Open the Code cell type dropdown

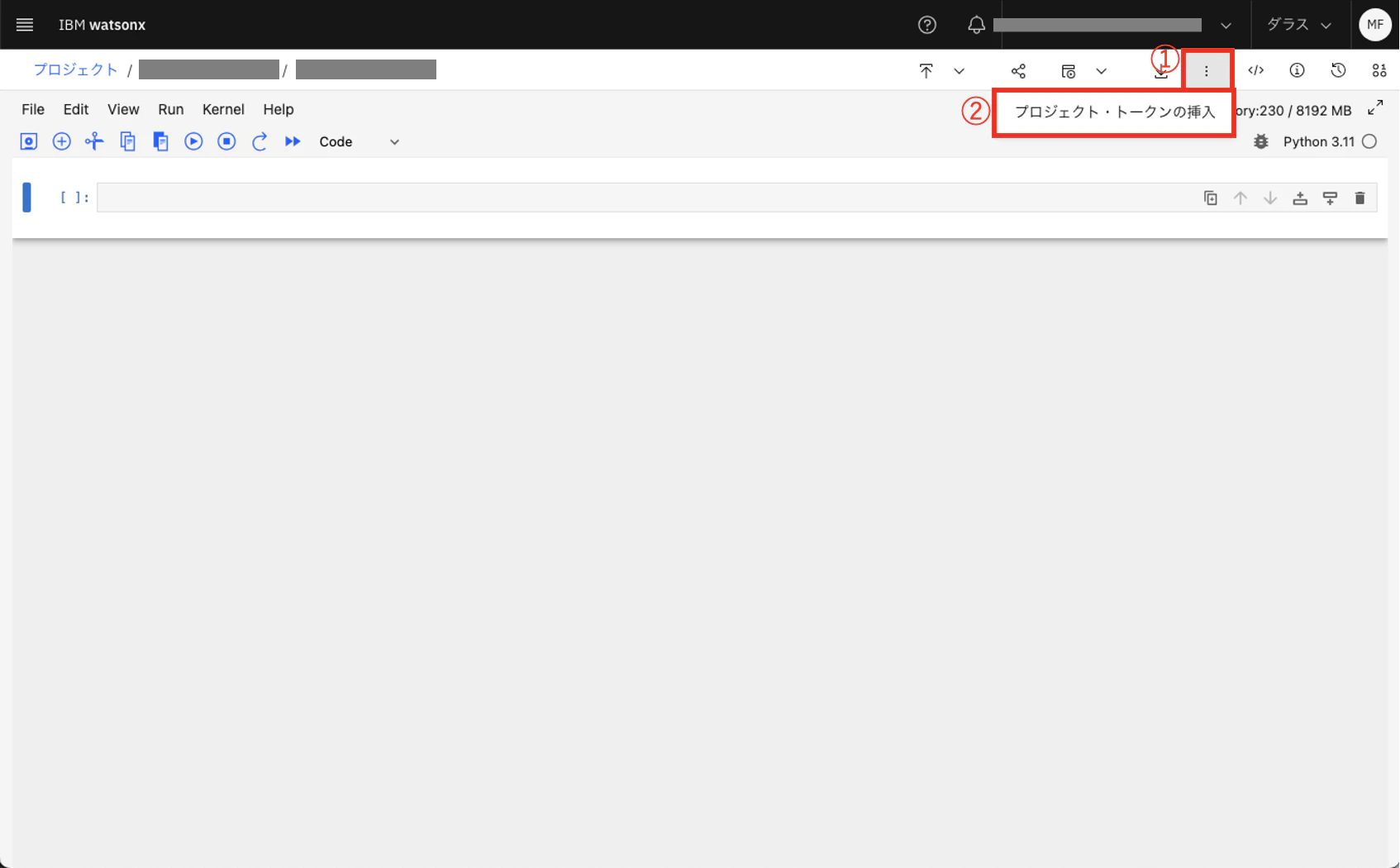coord(359,142)
